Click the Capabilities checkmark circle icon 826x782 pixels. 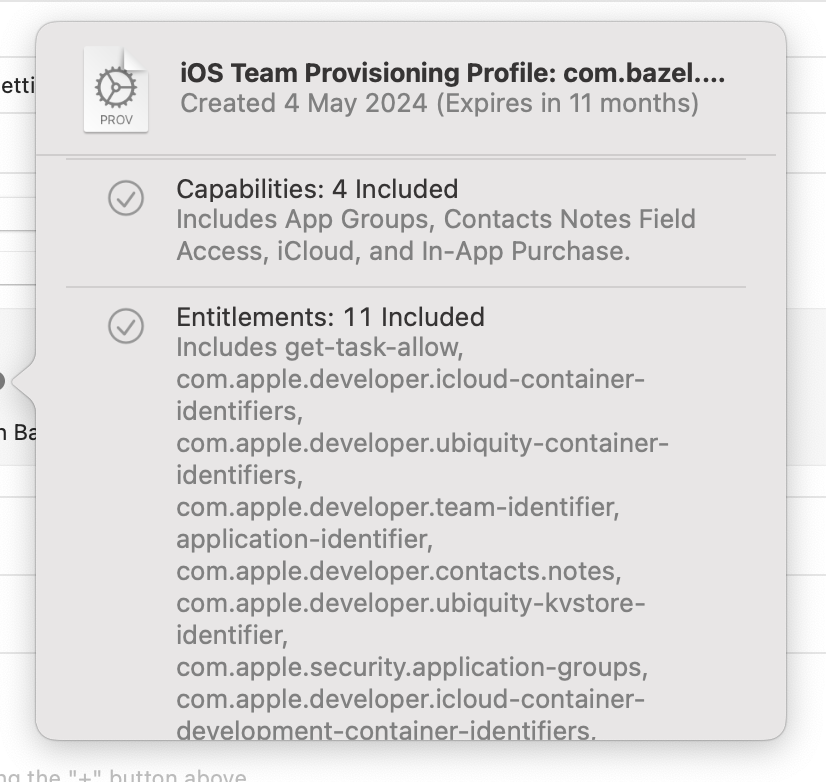126,198
